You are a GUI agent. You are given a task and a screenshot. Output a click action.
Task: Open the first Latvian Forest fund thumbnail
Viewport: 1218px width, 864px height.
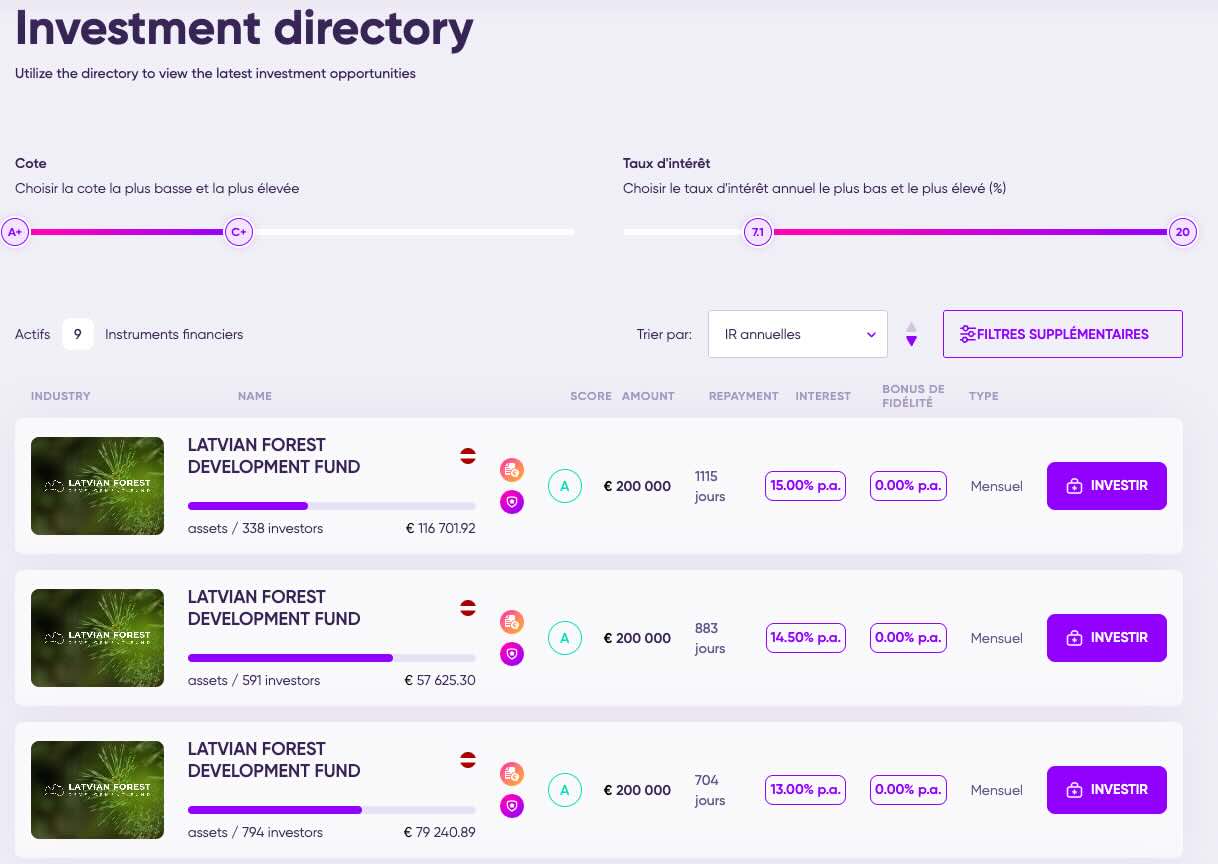[97, 486]
